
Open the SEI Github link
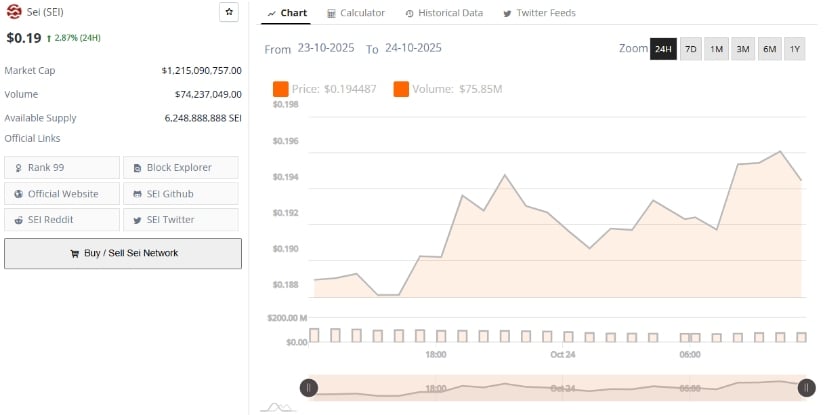click(x=181, y=193)
